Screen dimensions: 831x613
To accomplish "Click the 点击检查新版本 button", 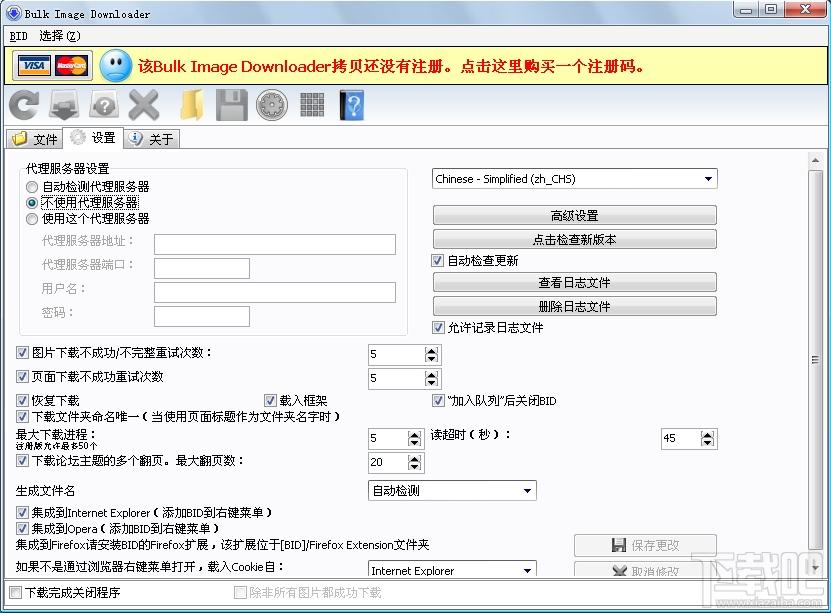I will pos(574,239).
